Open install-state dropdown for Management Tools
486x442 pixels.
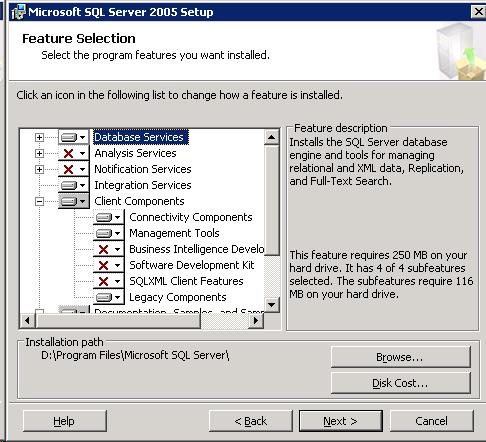tap(109, 233)
